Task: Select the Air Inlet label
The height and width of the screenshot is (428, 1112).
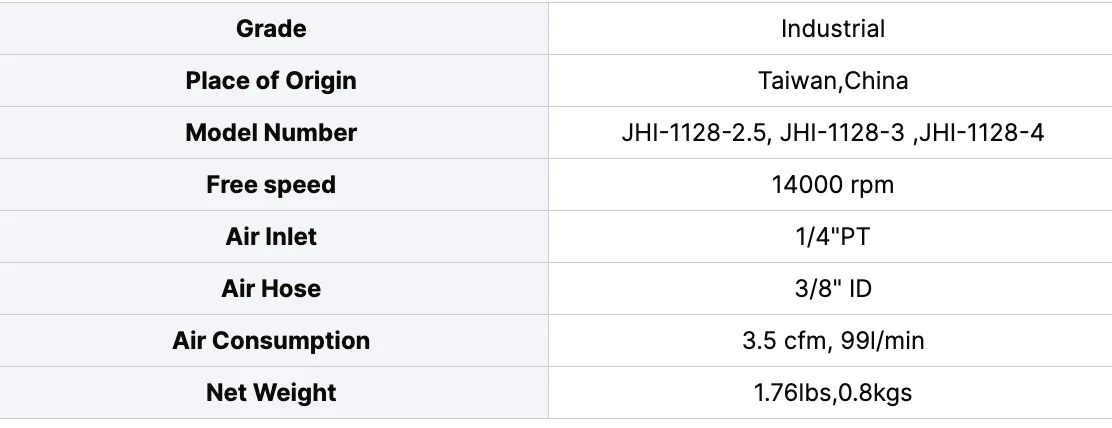Action: pyautogui.click(x=271, y=237)
